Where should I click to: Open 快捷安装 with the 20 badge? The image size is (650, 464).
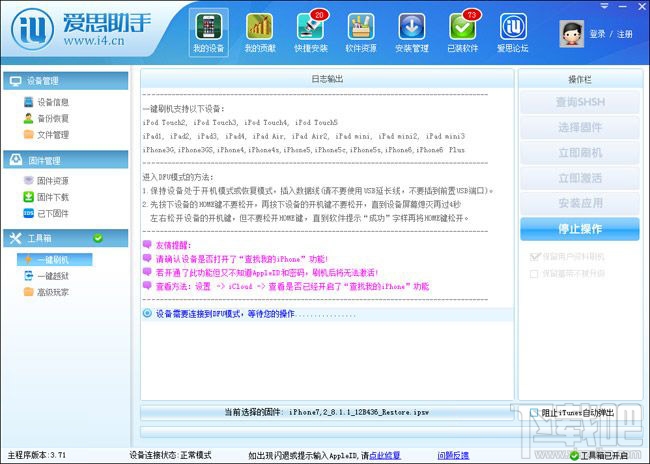310,32
